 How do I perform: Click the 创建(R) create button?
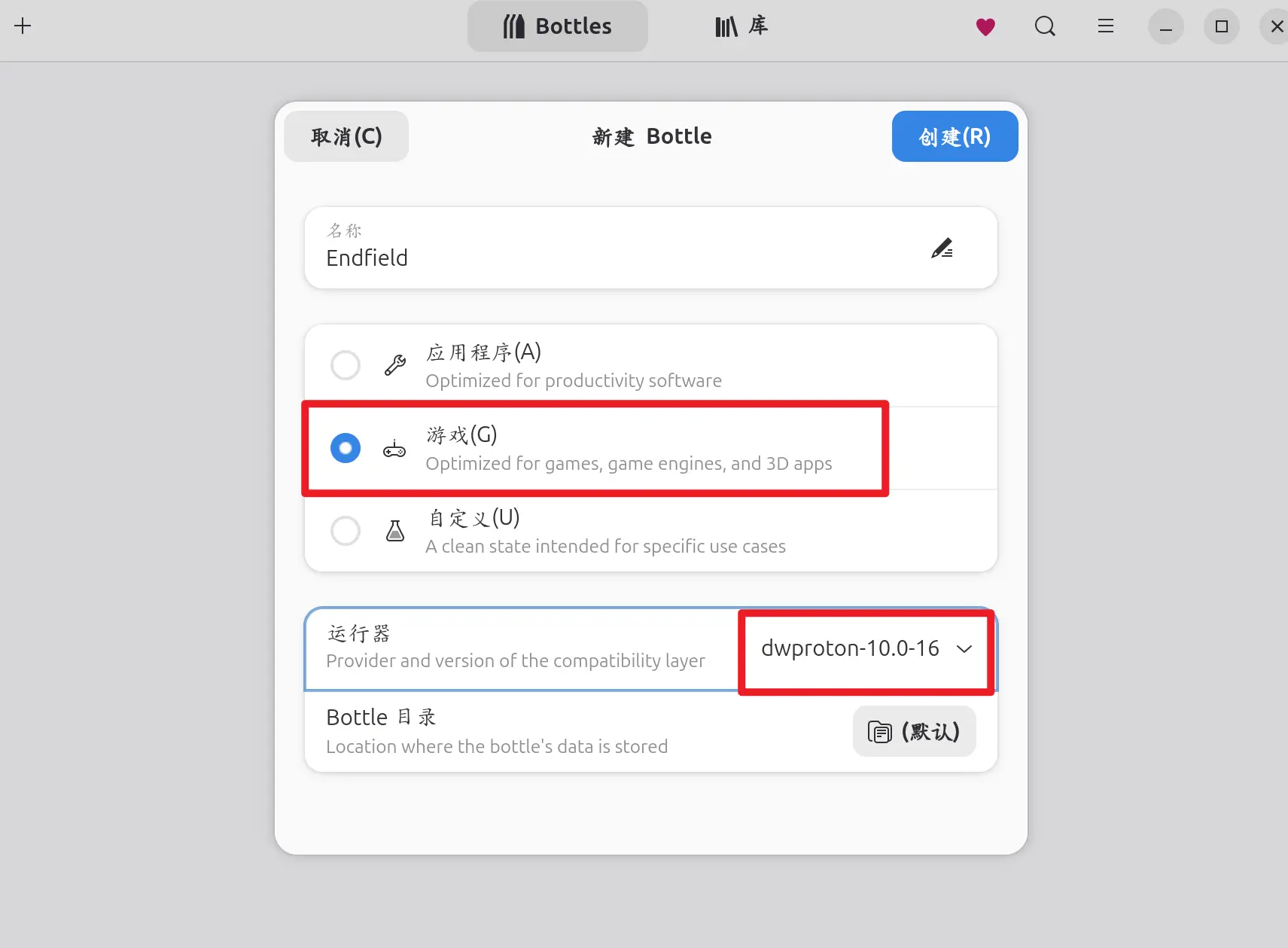click(x=955, y=136)
